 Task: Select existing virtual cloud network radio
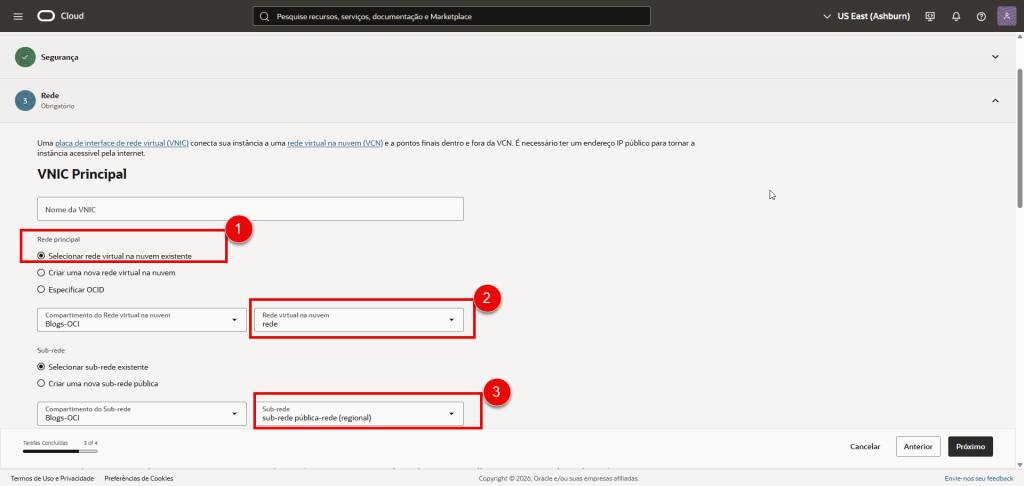tap(41, 256)
